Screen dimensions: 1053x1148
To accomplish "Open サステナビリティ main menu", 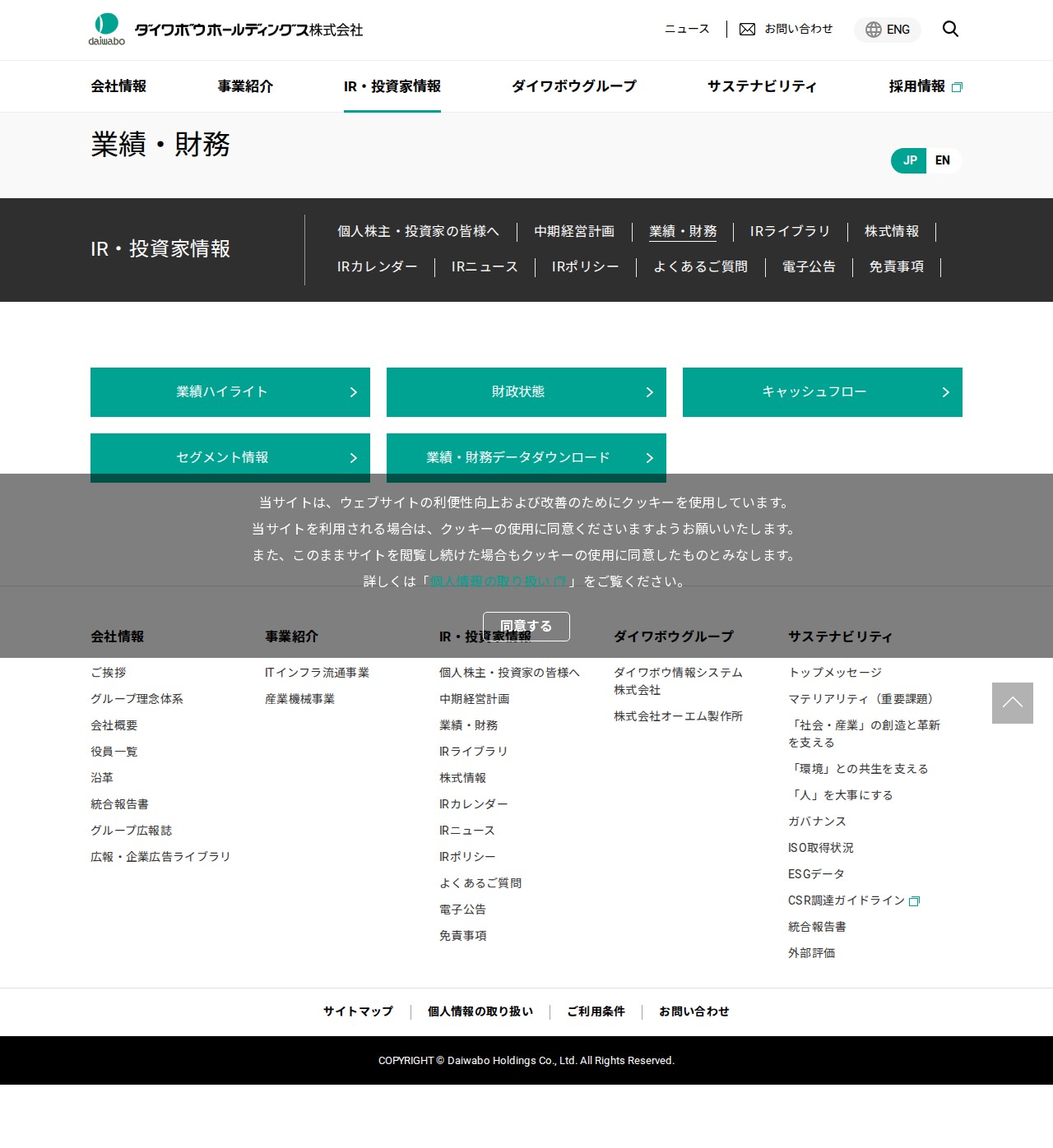I will tap(762, 86).
